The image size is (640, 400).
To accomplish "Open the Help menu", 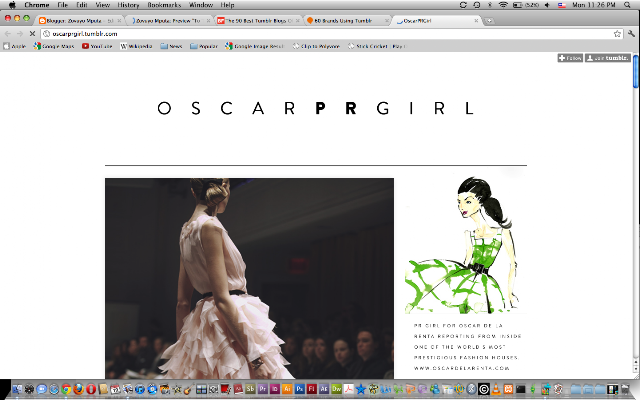I will [x=227, y=5].
